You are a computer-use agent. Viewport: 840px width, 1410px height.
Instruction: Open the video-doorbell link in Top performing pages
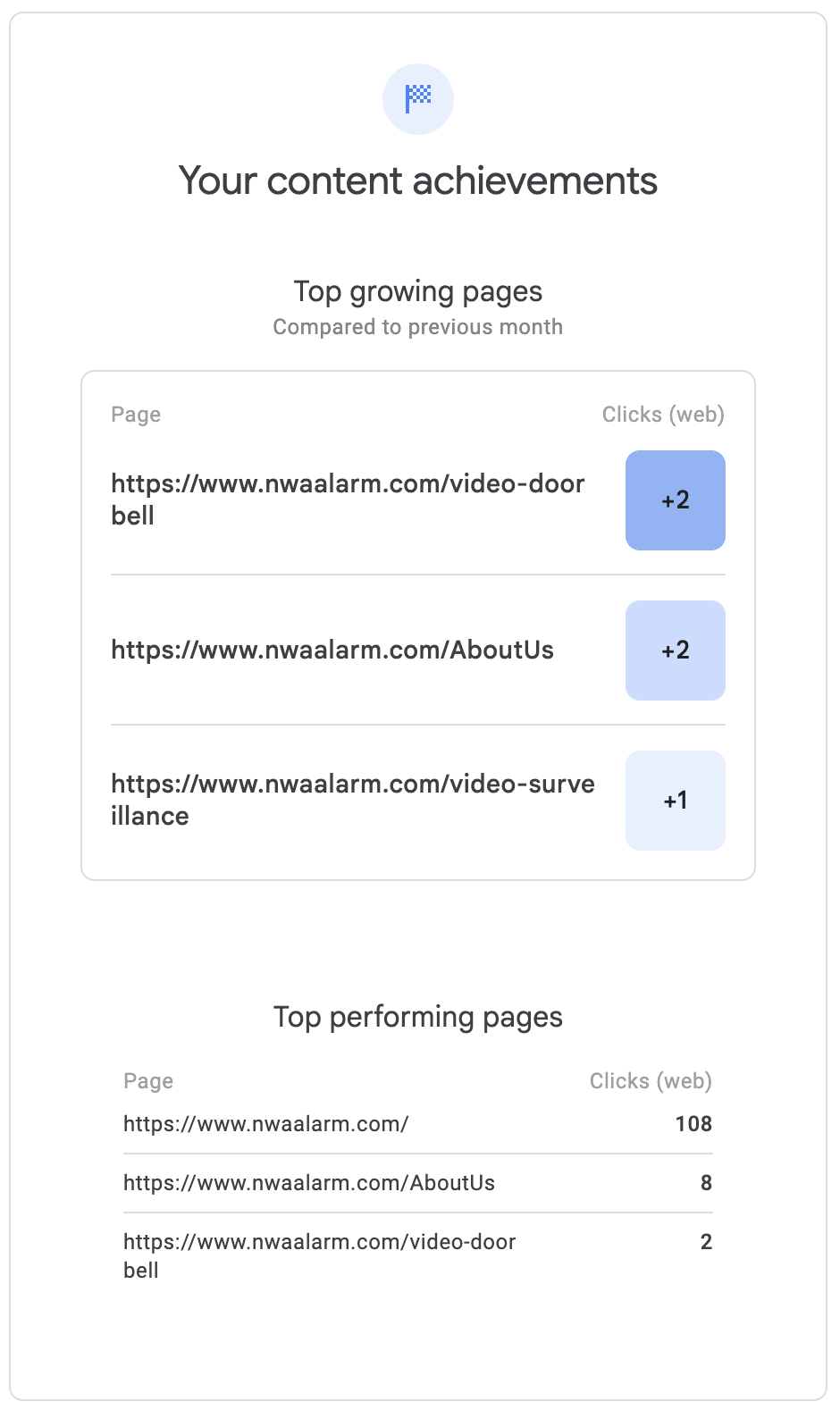[319, 1255]
